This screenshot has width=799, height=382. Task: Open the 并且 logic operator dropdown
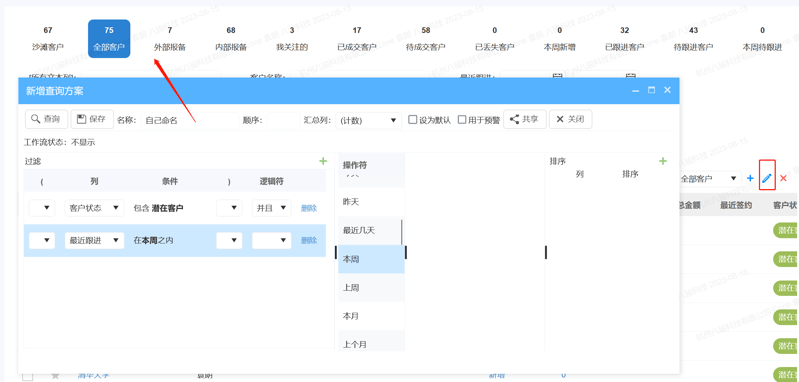(x=272, y=208)
